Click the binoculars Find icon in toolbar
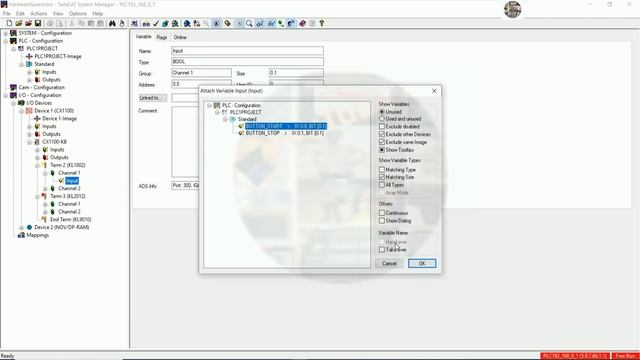Image resolution: width=640 pixels, height=360 pixels. 112,23
